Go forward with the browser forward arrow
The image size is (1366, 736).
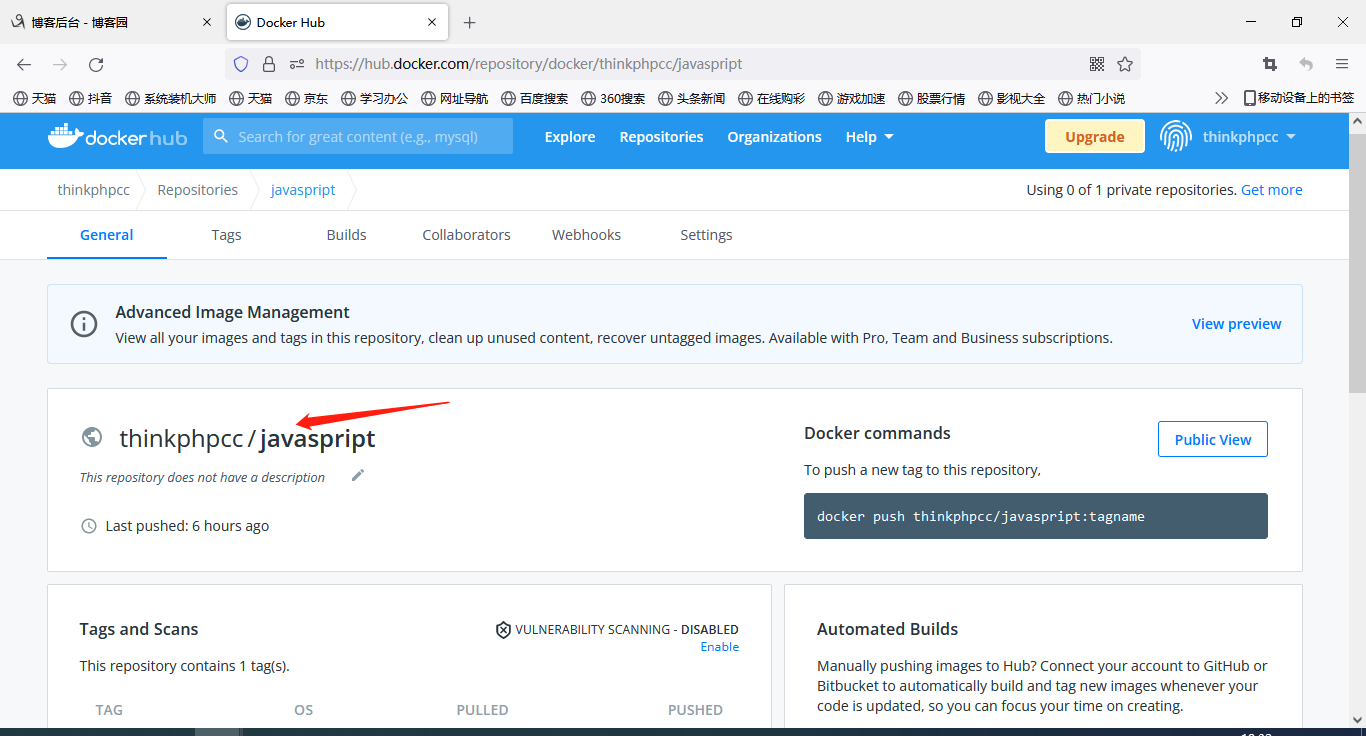tap(60, 64)
